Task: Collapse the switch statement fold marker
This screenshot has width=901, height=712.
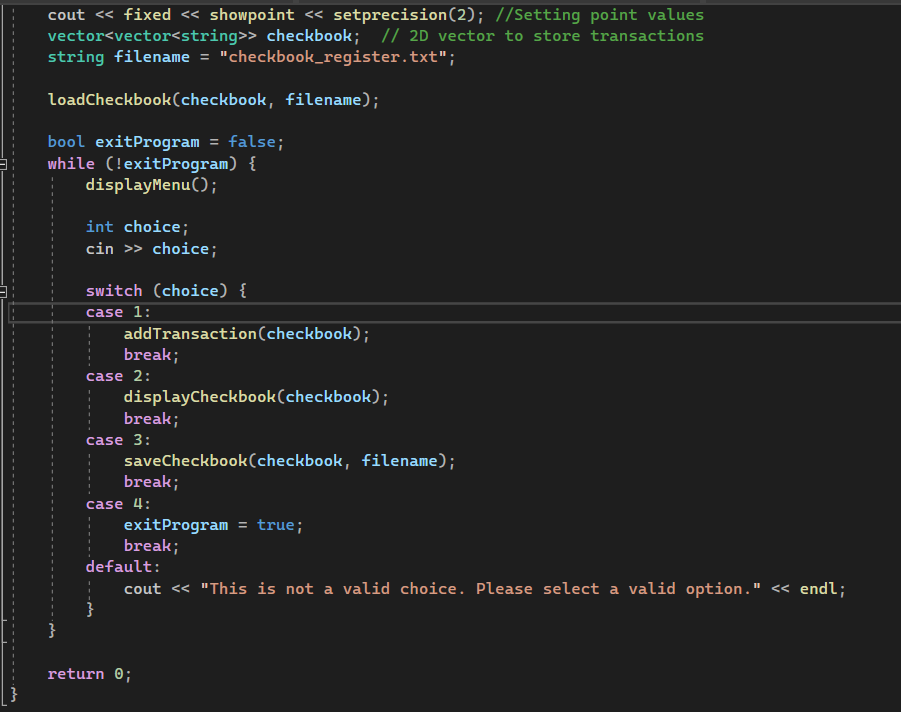Action: [x=4, y=290]
